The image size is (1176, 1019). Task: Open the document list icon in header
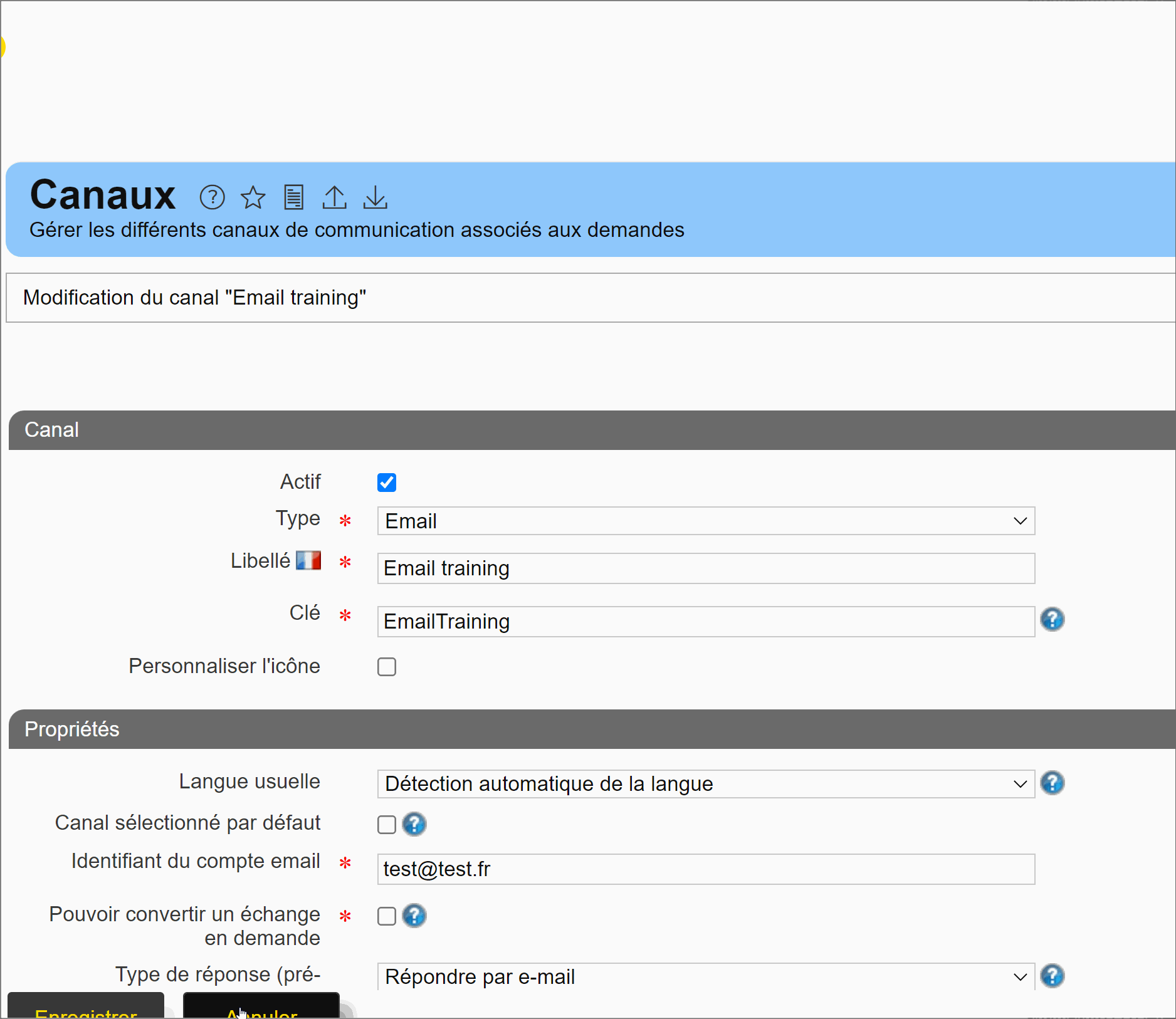tap(293, 197)
